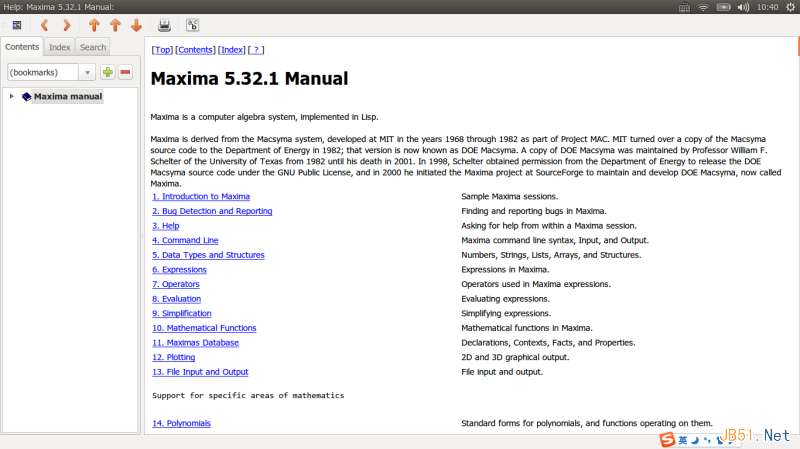This screenshot has width=800, height=449.
Task: Go back to previous help page
Action: tap(44, 25)
